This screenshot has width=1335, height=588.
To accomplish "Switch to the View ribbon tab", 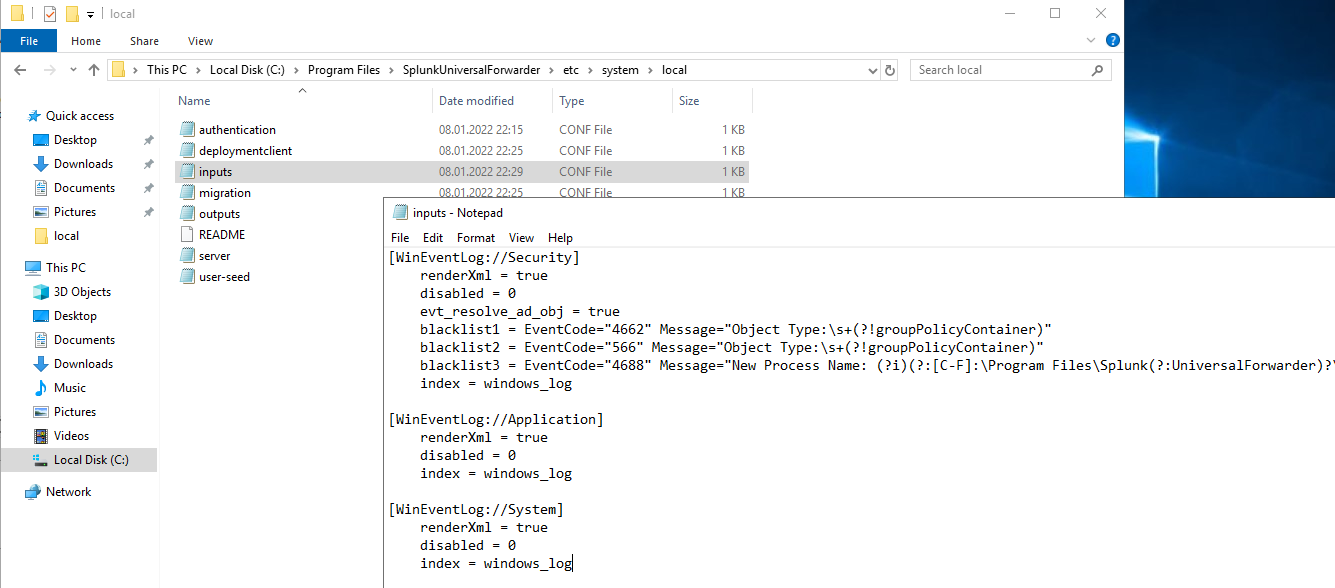I will [200, 41].
